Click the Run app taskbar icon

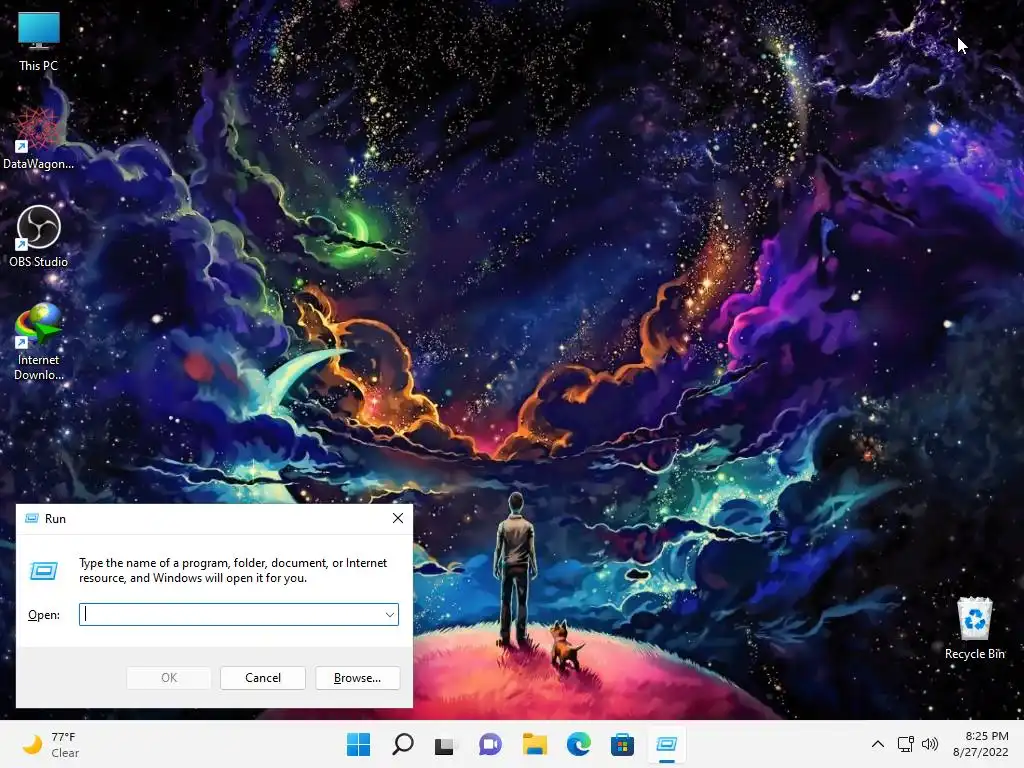(x=667, y=744)
